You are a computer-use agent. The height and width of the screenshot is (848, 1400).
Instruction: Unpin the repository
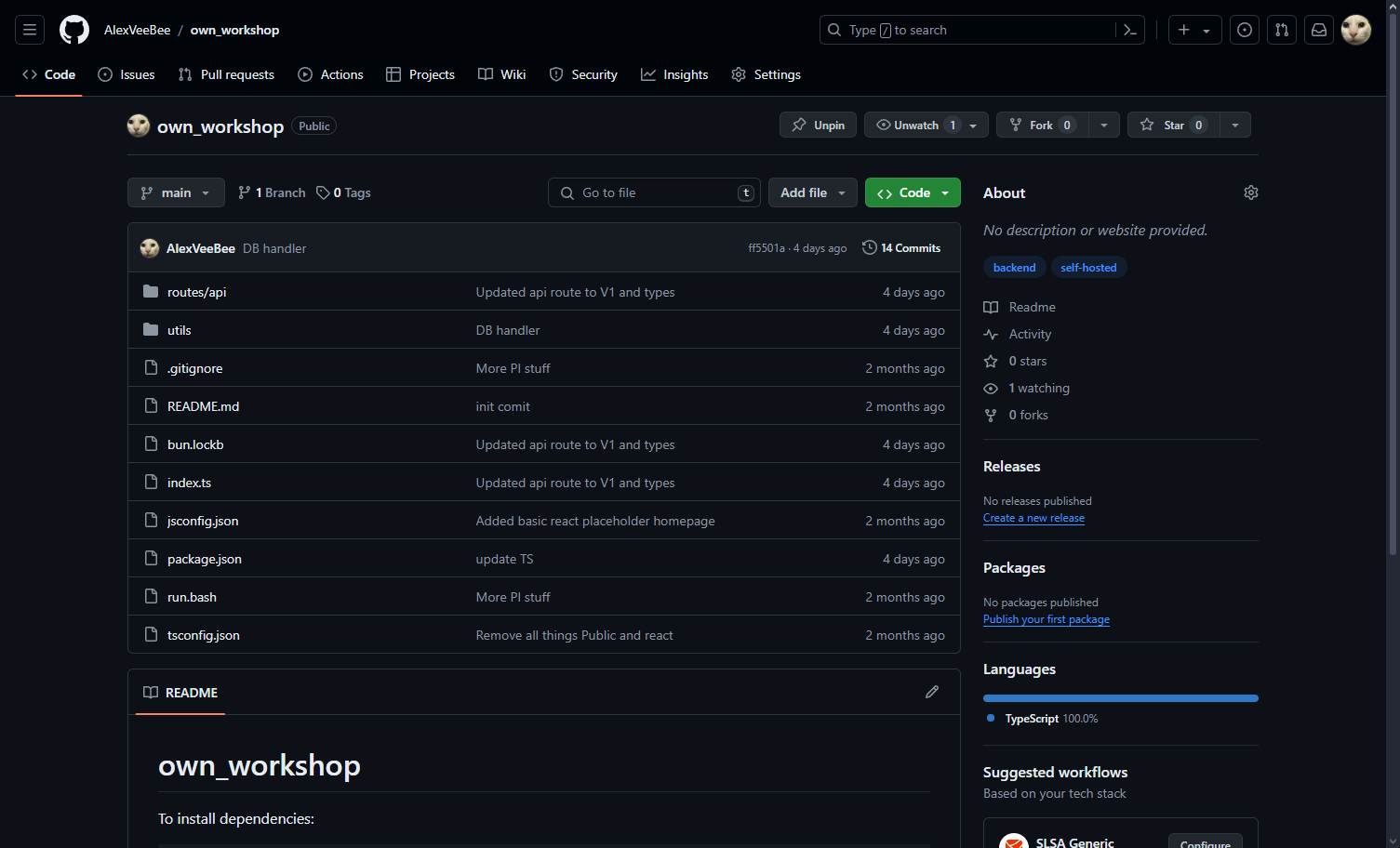pos(818,125)
